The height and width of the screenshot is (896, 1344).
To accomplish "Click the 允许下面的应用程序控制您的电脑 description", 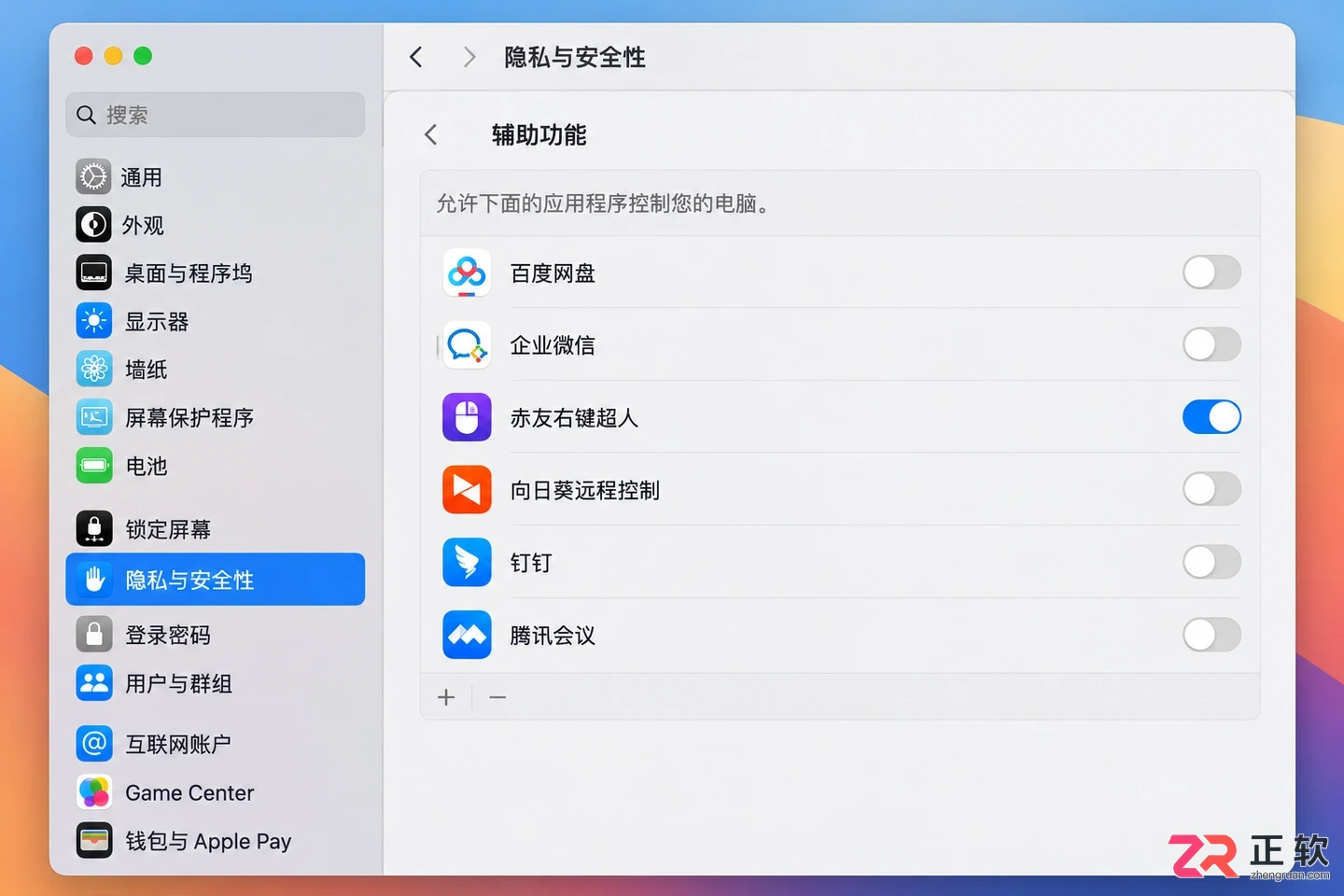I will point(603,203).
